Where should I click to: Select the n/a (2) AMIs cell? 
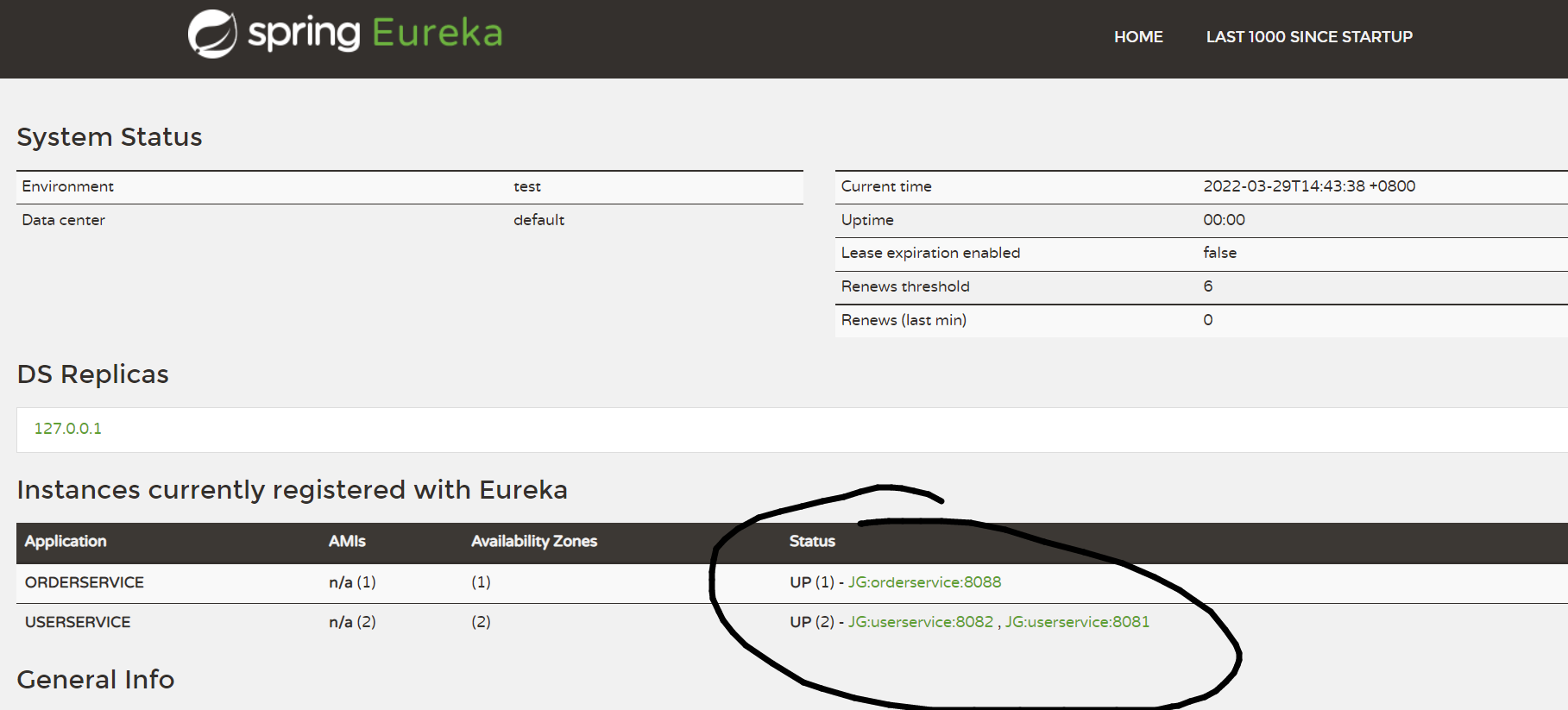pyautogui.click(x=352, y=622)
